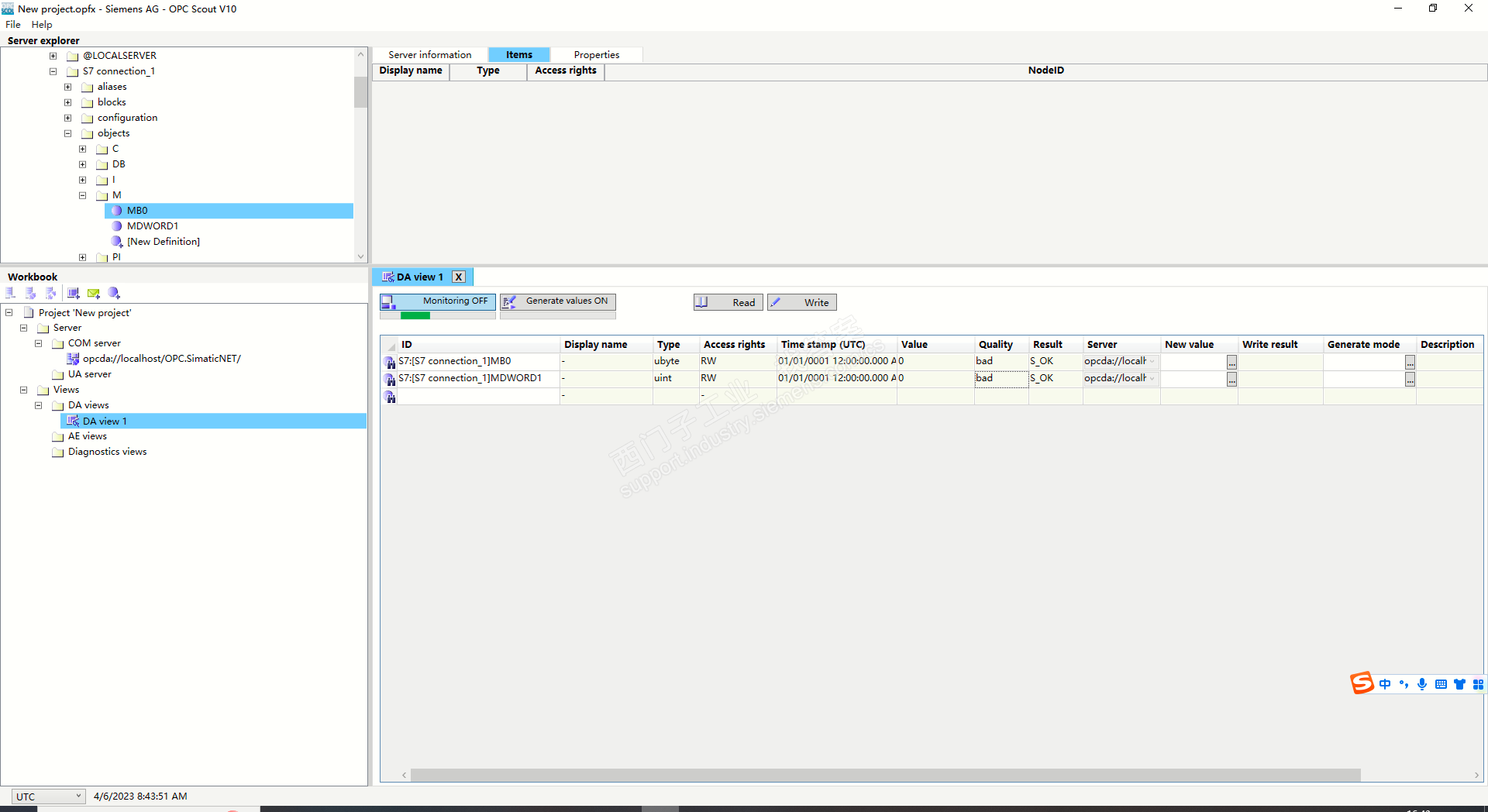The height and width of the screenshot is (812, 1488).
Task: Open the File menu
Action: (x=13, y=25)
